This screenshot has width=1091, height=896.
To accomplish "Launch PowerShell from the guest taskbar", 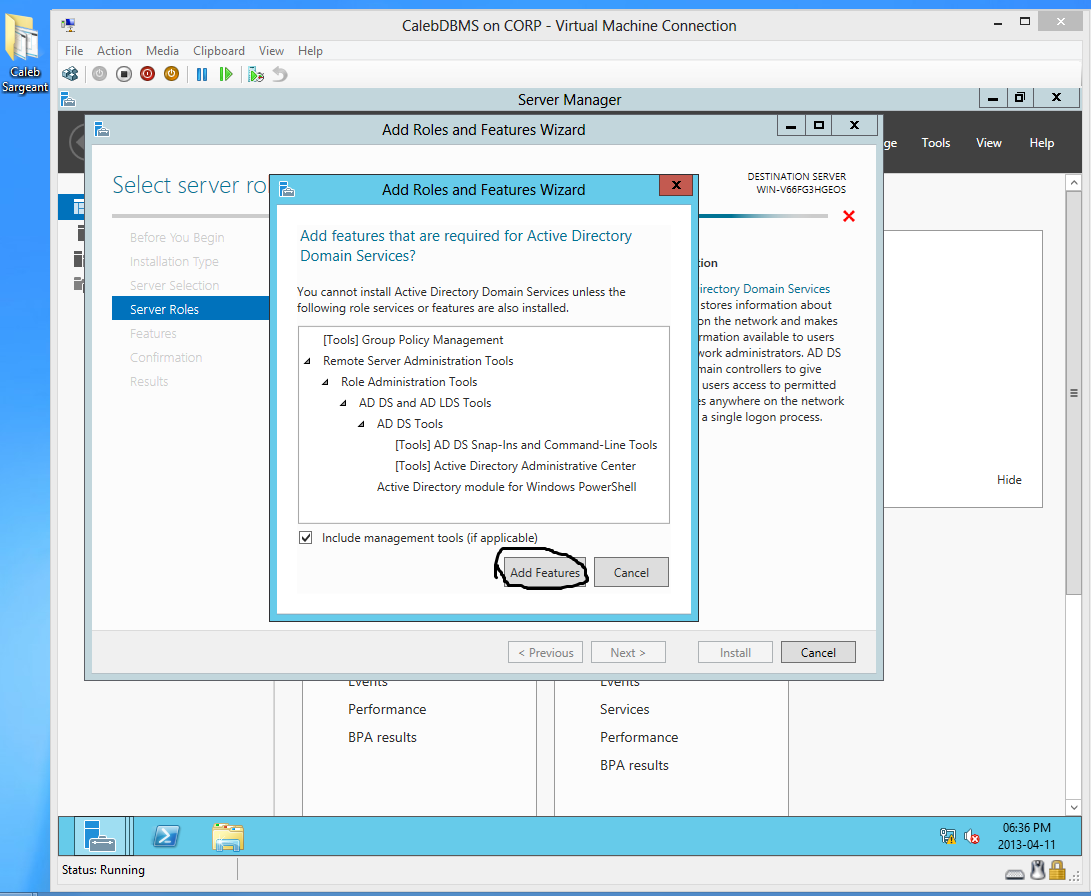I will [x=166, y=835].
